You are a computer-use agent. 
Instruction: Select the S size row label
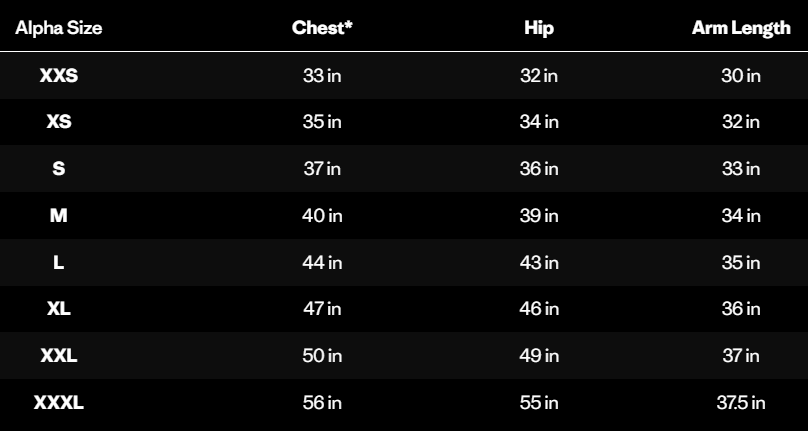pyautogui.click(x=59, y=169)
